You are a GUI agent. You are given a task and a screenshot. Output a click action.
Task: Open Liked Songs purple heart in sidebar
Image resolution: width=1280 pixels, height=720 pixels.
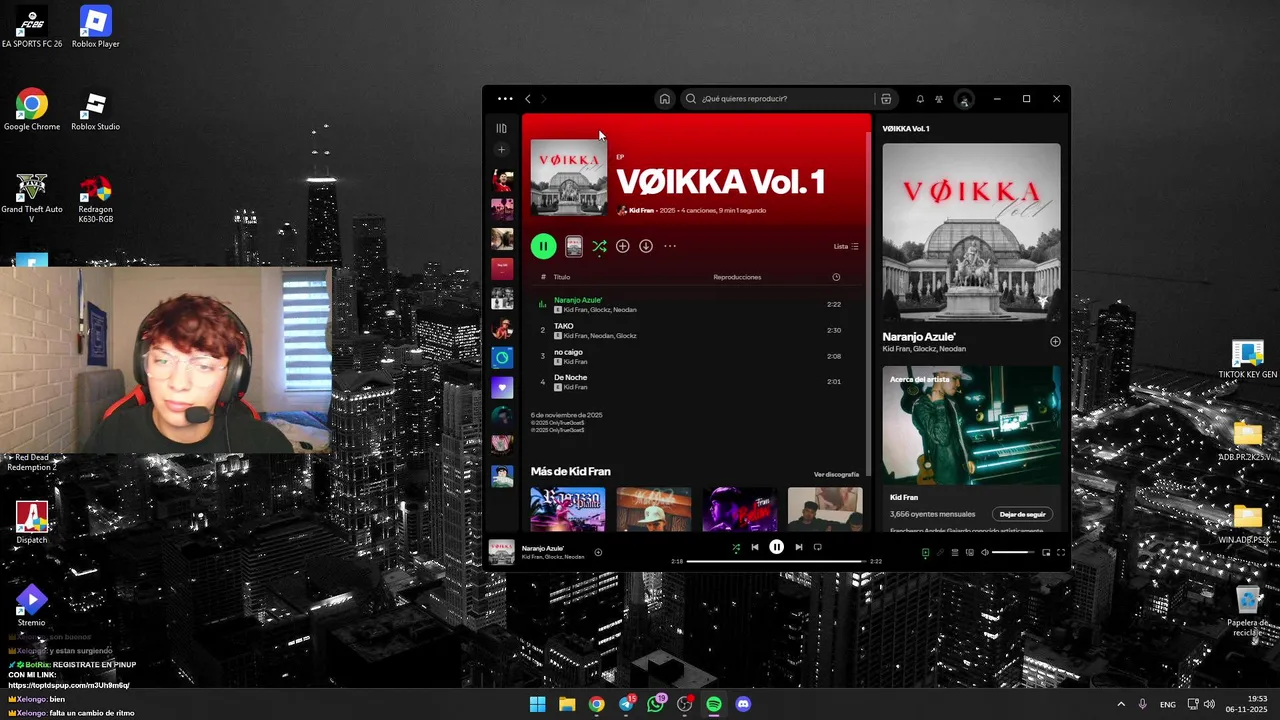pyautogui.click(x=502, y=387)
